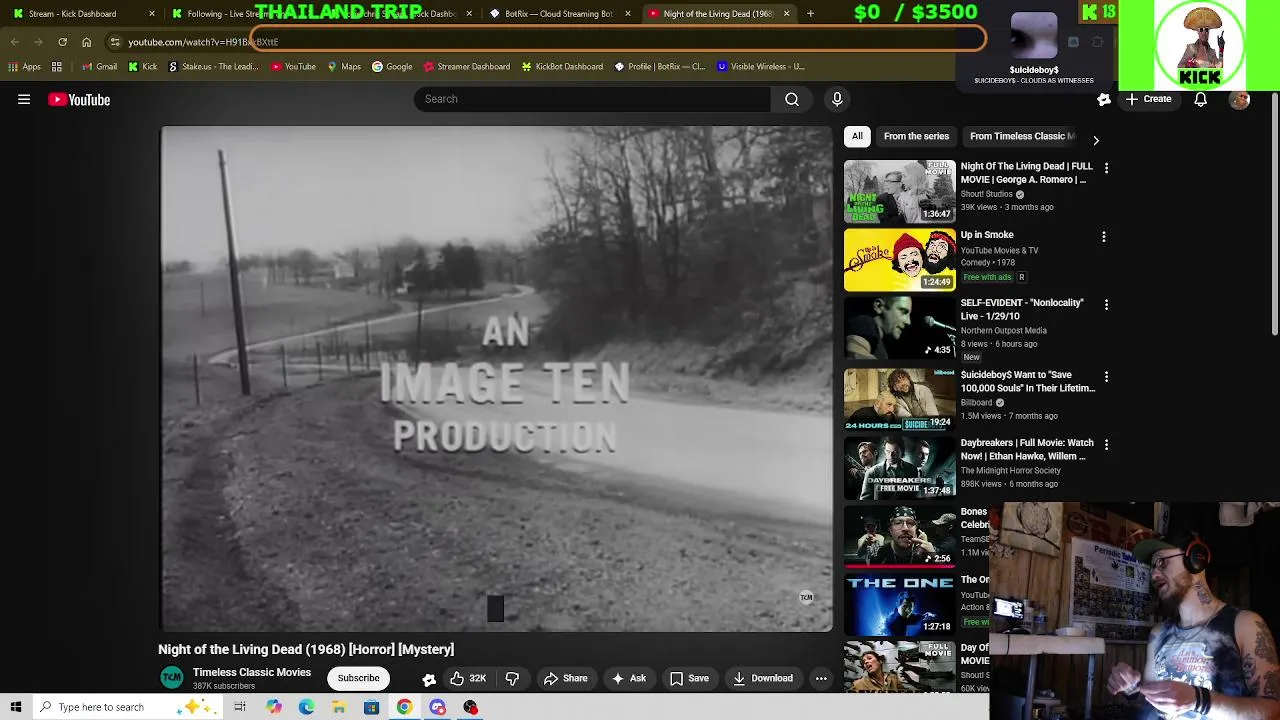Switch to Chrome on taskbar
The height and width of the screenshot is (720, 1280).
point(404,707)
